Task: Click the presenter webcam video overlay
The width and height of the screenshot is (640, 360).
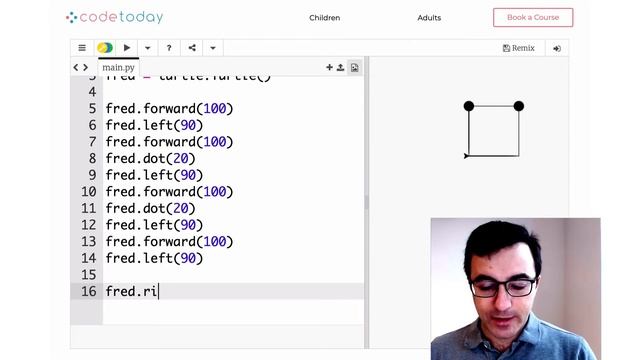Action: click(x=516, y=289)
